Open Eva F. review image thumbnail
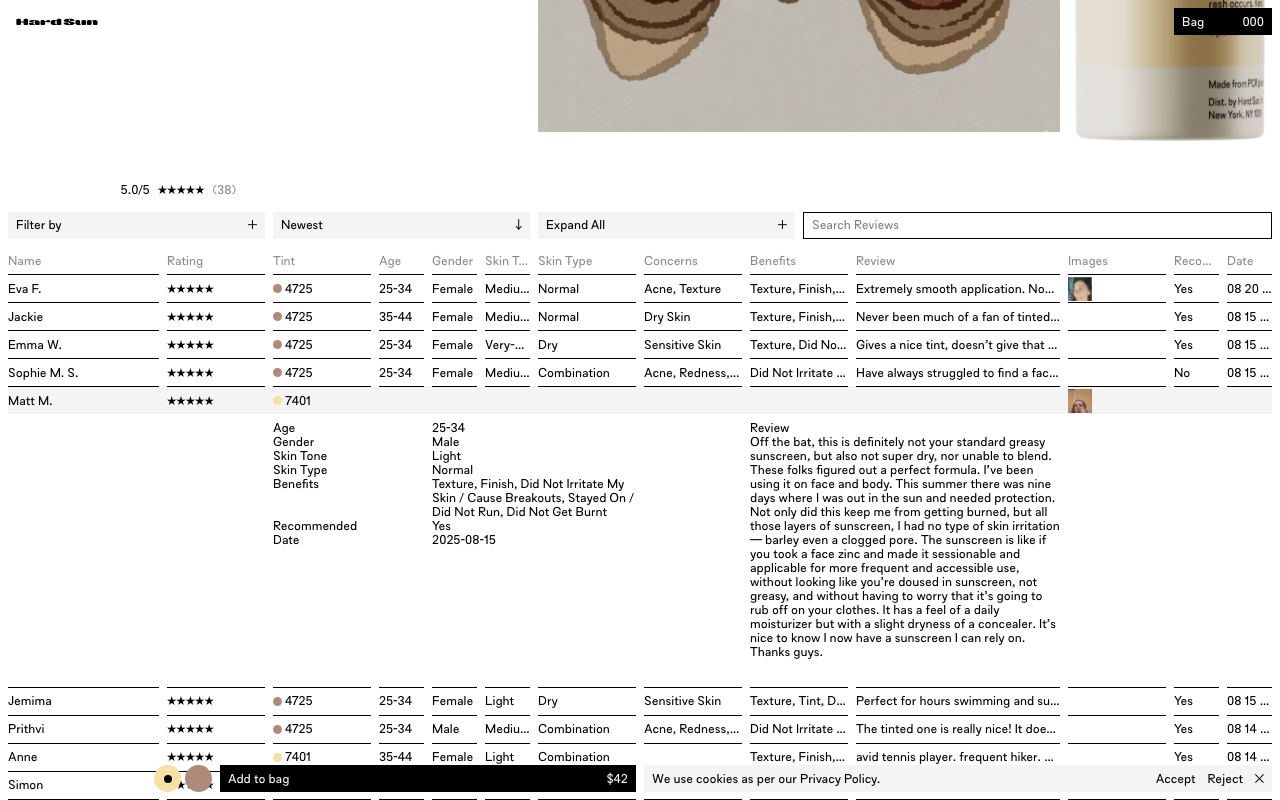 pyautogui.click(x=1080, y=289)
